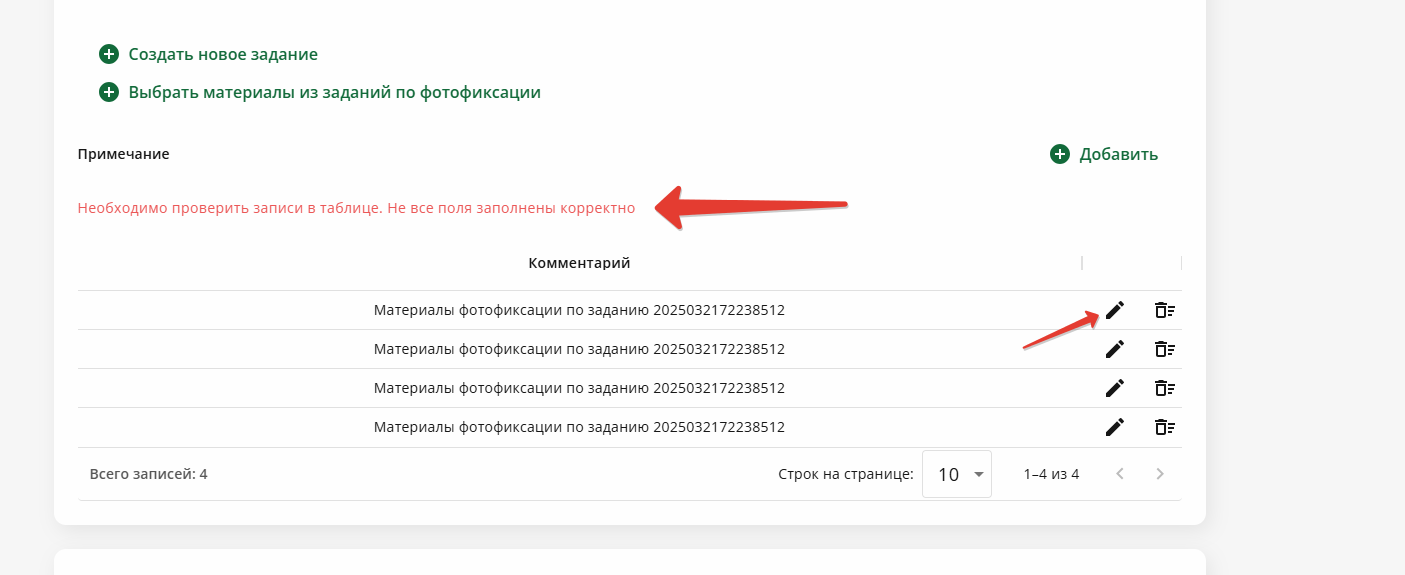Open the 'Строк на странице' dropdown
Screen dimensions: 1405x575
[x=957, y=474]
